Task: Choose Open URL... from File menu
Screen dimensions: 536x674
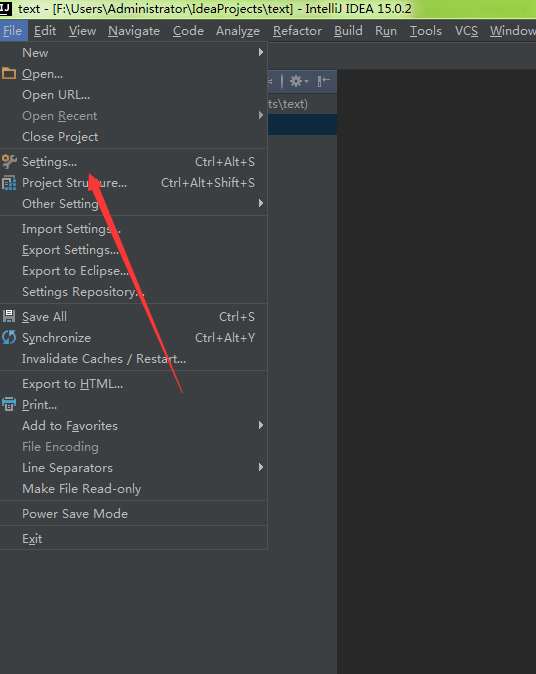Action: coord(133,95)
